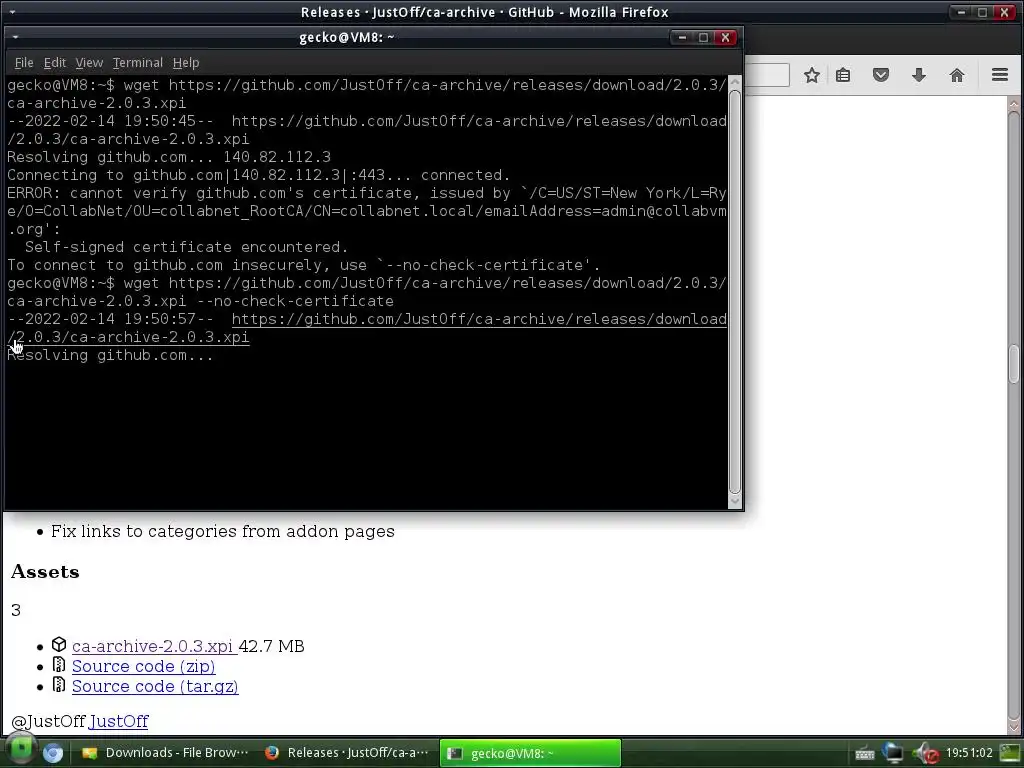
Task: Open the terminal File menu
Action: pyautogui.click(x=24, y=63)
